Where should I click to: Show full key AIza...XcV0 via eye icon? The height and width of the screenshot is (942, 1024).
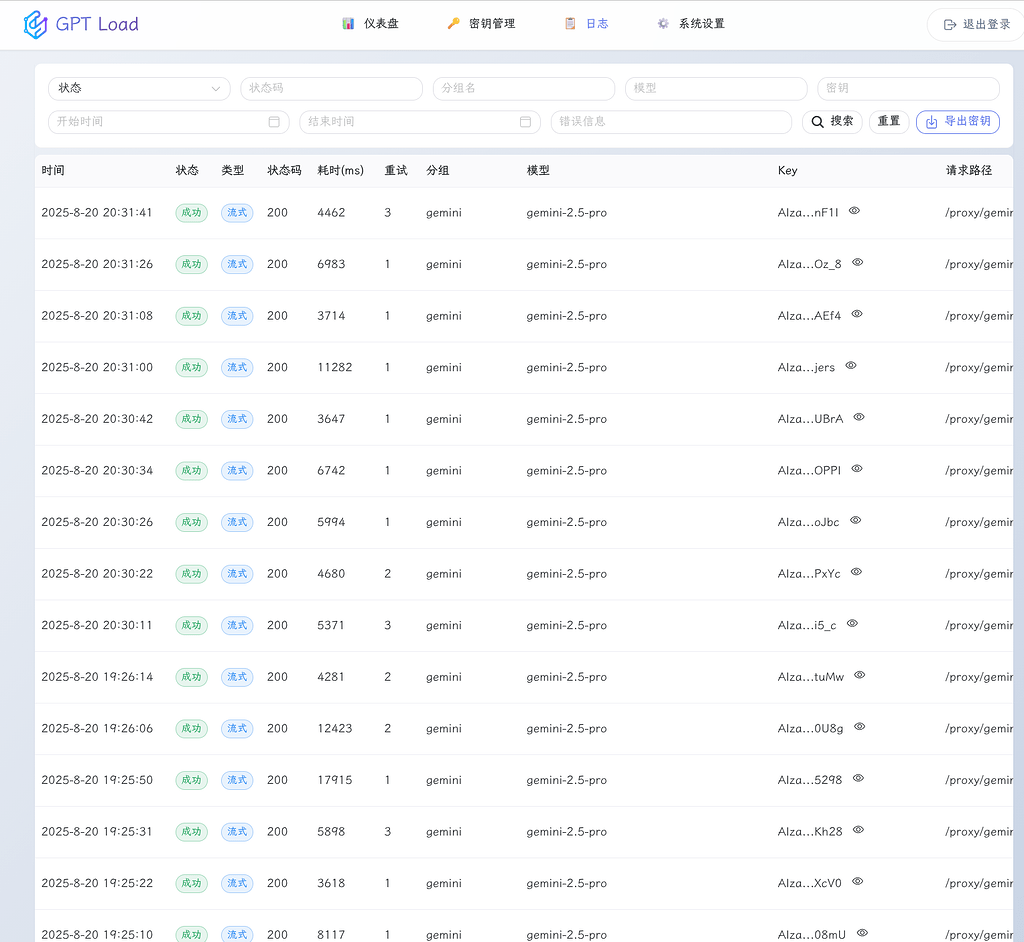(857, 882)
